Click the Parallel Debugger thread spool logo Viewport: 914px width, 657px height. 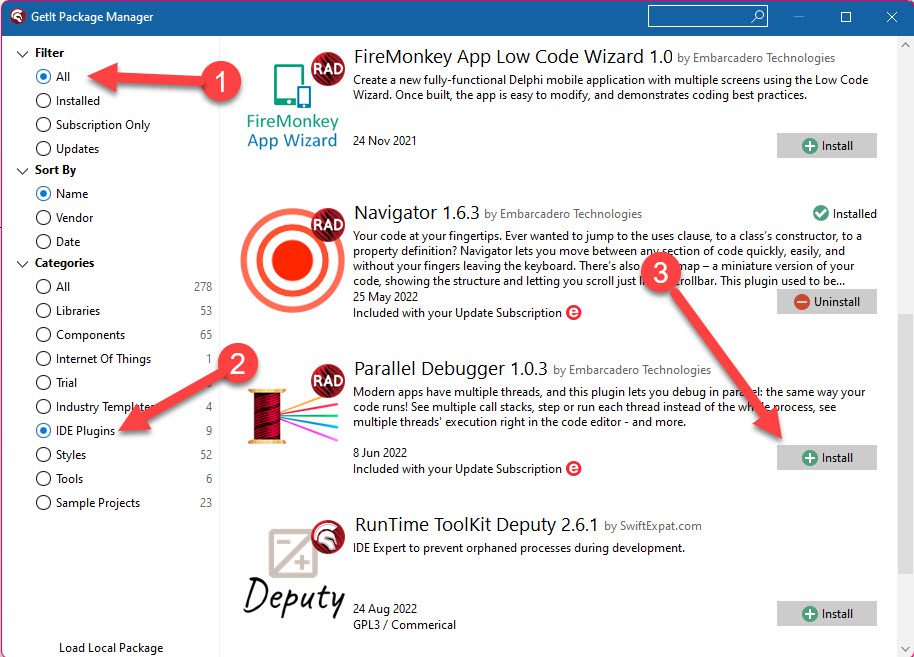pyautogui.click(x=293, y=416)
